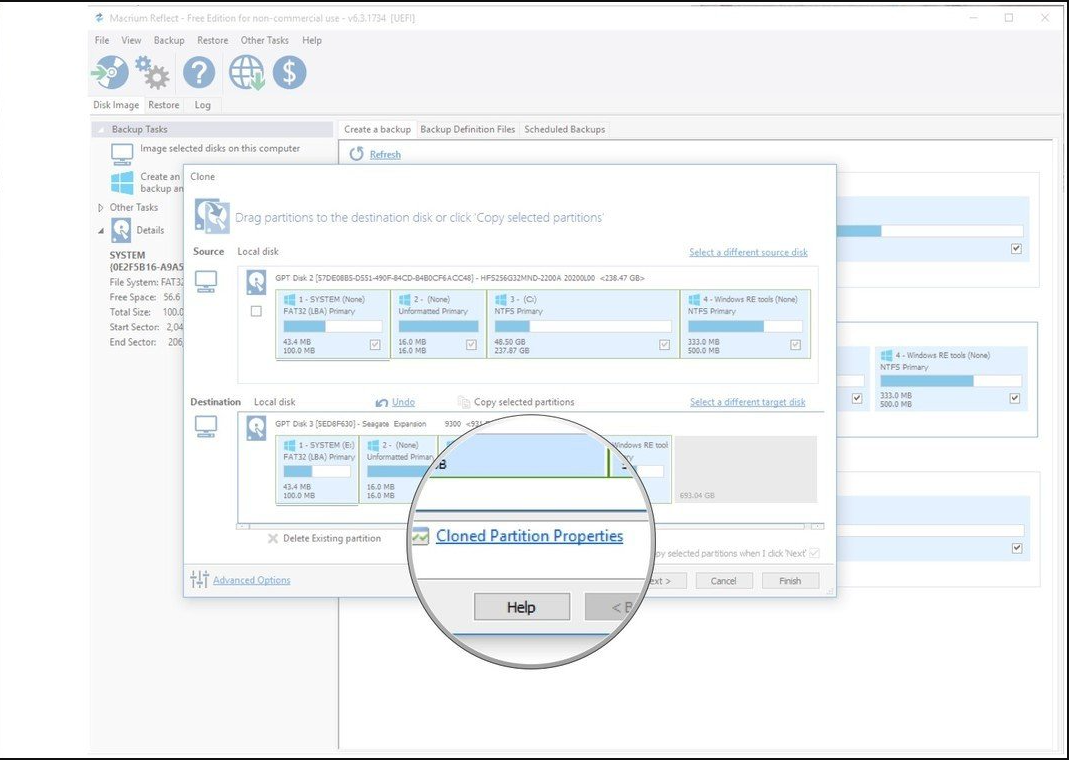Toggle checkbox of source 2 - (None) partition
Image resolution: width=1069 pixels, height=760 pixels.
pyautogui.click(x=471, y=345)
